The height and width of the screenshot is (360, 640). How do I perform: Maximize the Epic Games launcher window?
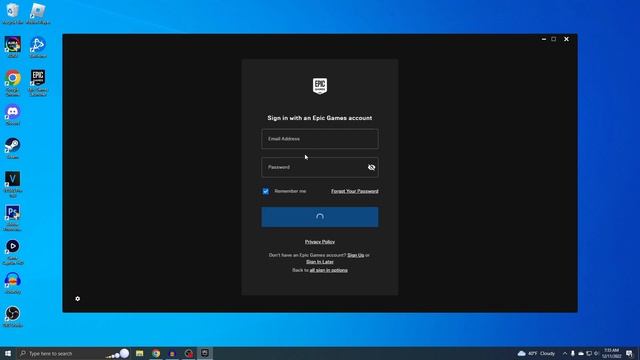tap(554, 39)
